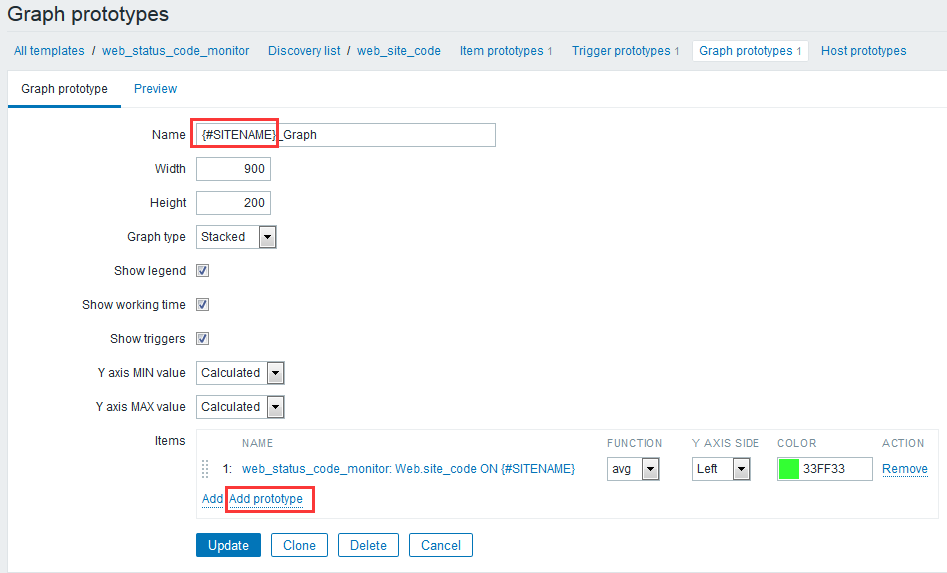Toggle the Show legend checkbox

click(x=202, y=270)
